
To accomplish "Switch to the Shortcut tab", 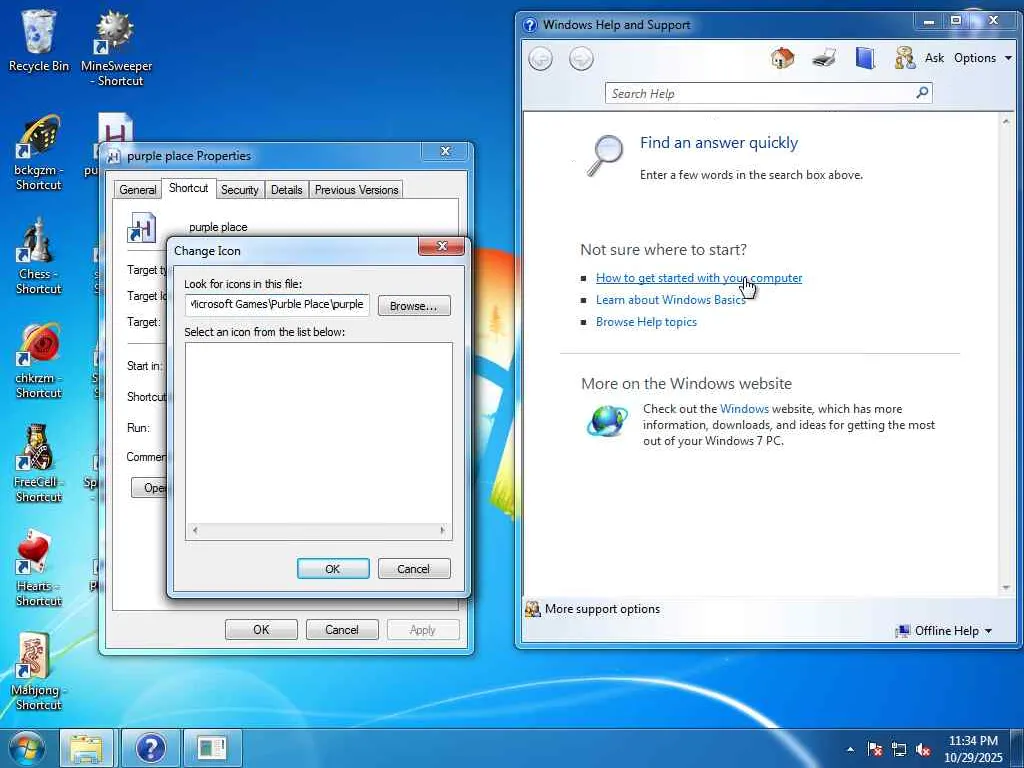I will (189, 188).
